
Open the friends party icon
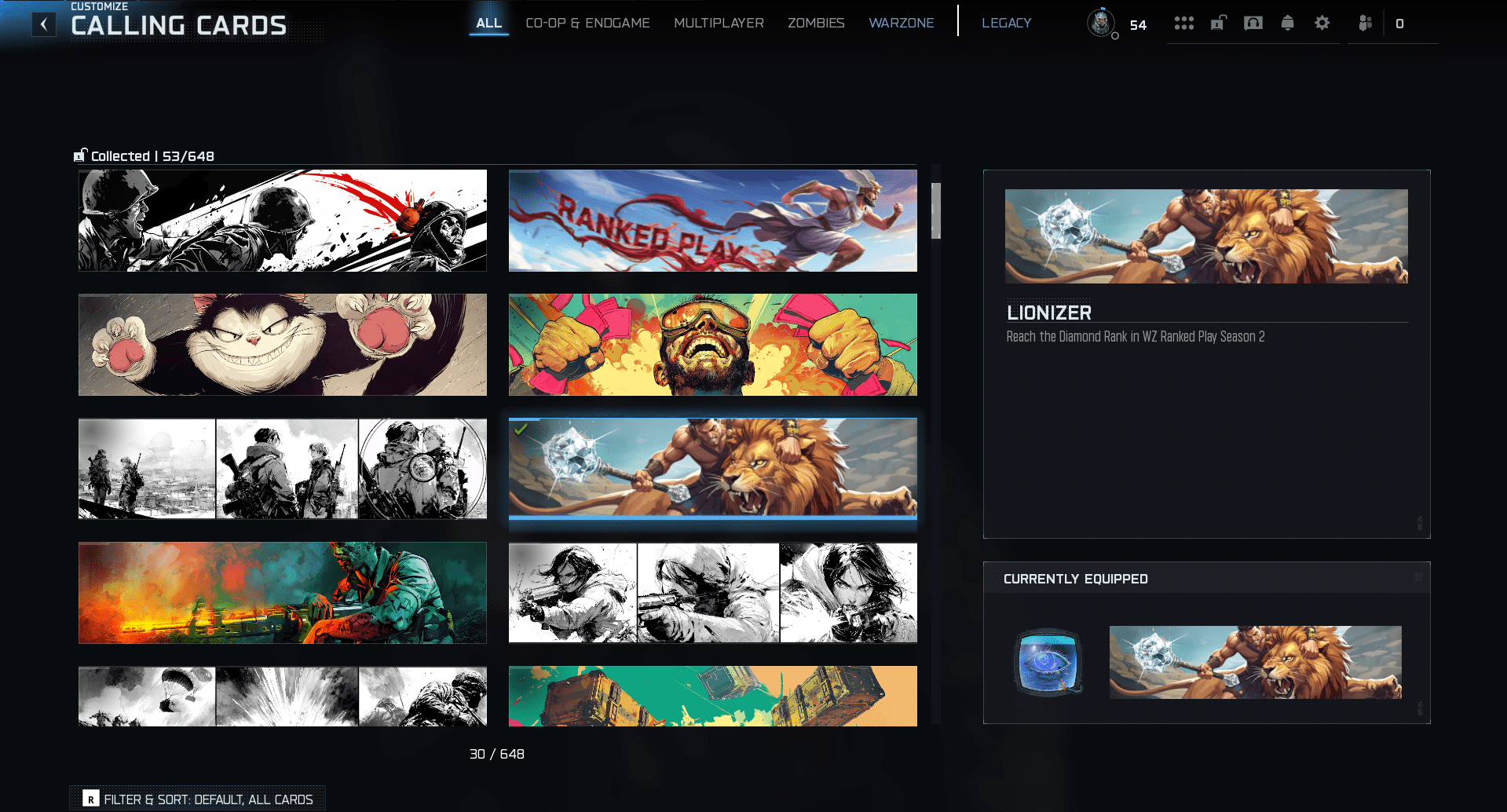click(1366, 24)
